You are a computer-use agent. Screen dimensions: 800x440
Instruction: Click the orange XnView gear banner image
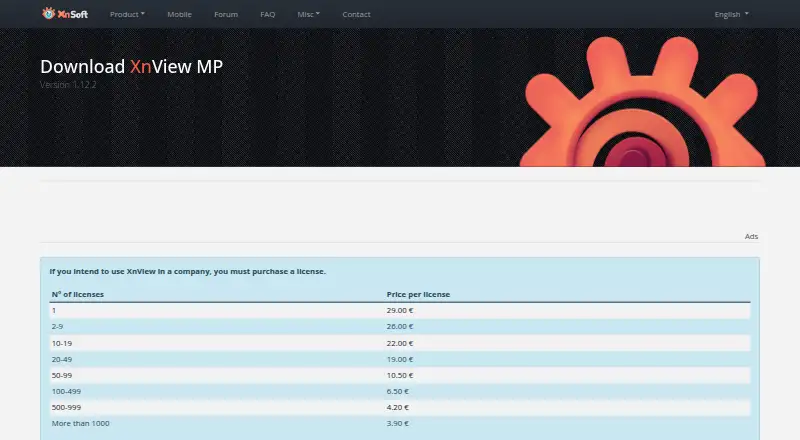click(x=642, y=101)
